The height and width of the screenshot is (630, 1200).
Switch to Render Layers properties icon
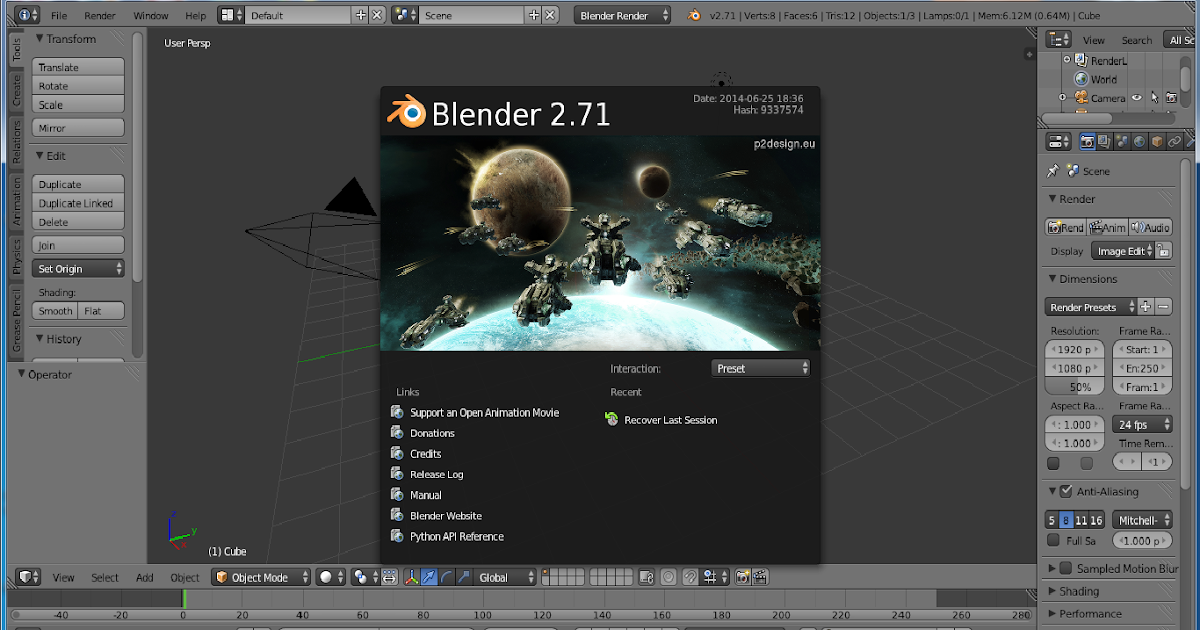pyautogui.click(x=1104, y=142)
